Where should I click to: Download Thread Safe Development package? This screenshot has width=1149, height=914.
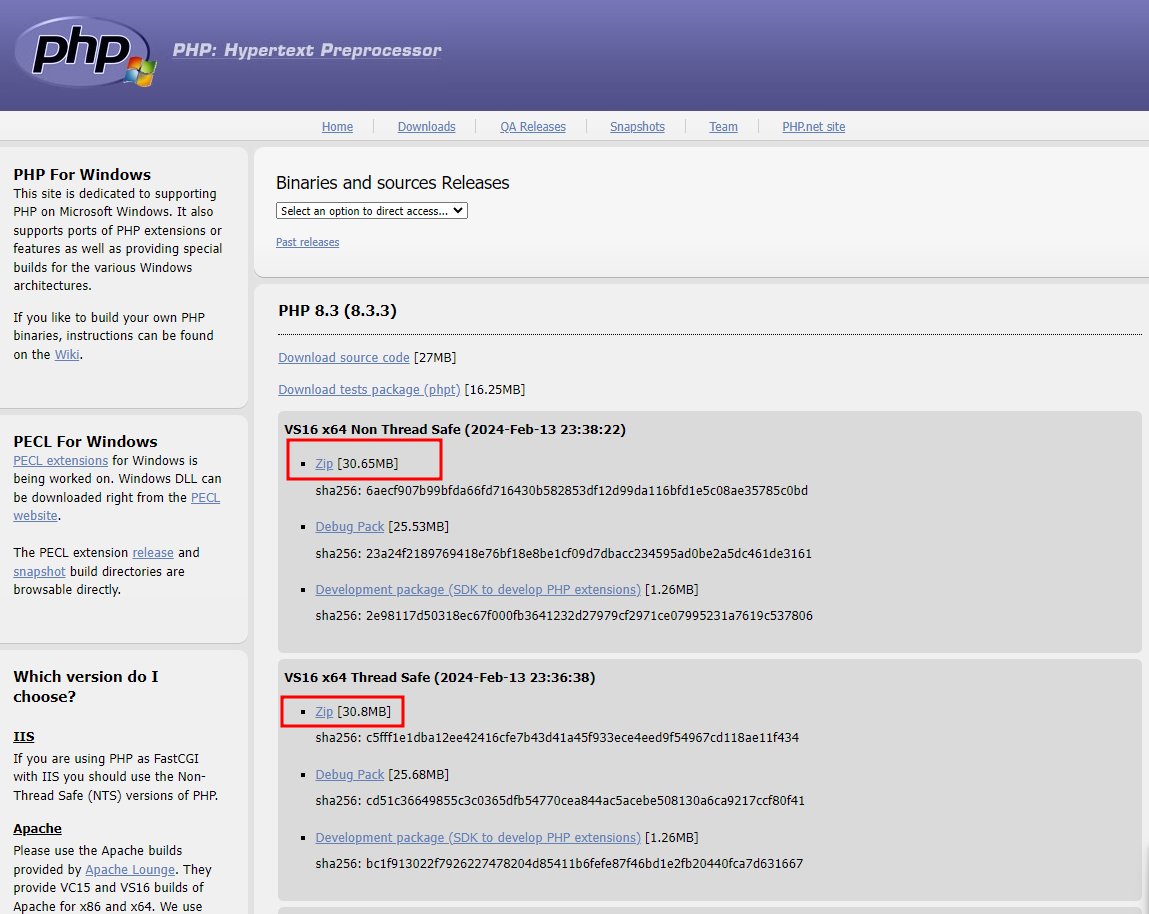pos(478,838)
